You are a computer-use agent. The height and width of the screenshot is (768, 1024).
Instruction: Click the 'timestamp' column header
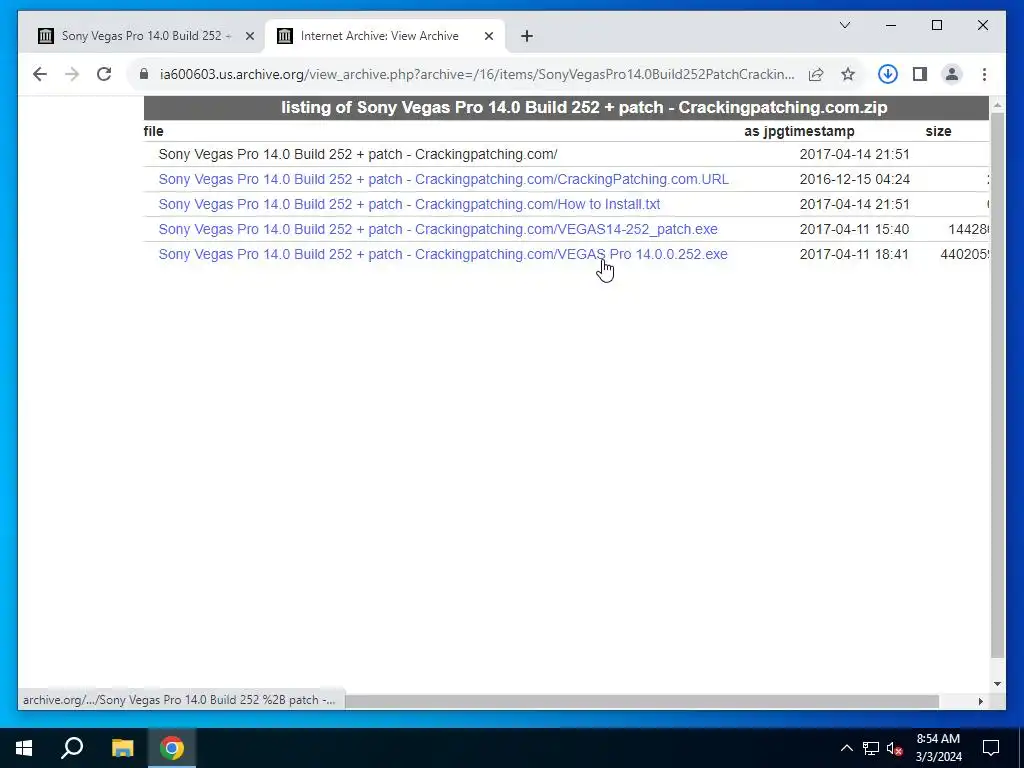819,131
